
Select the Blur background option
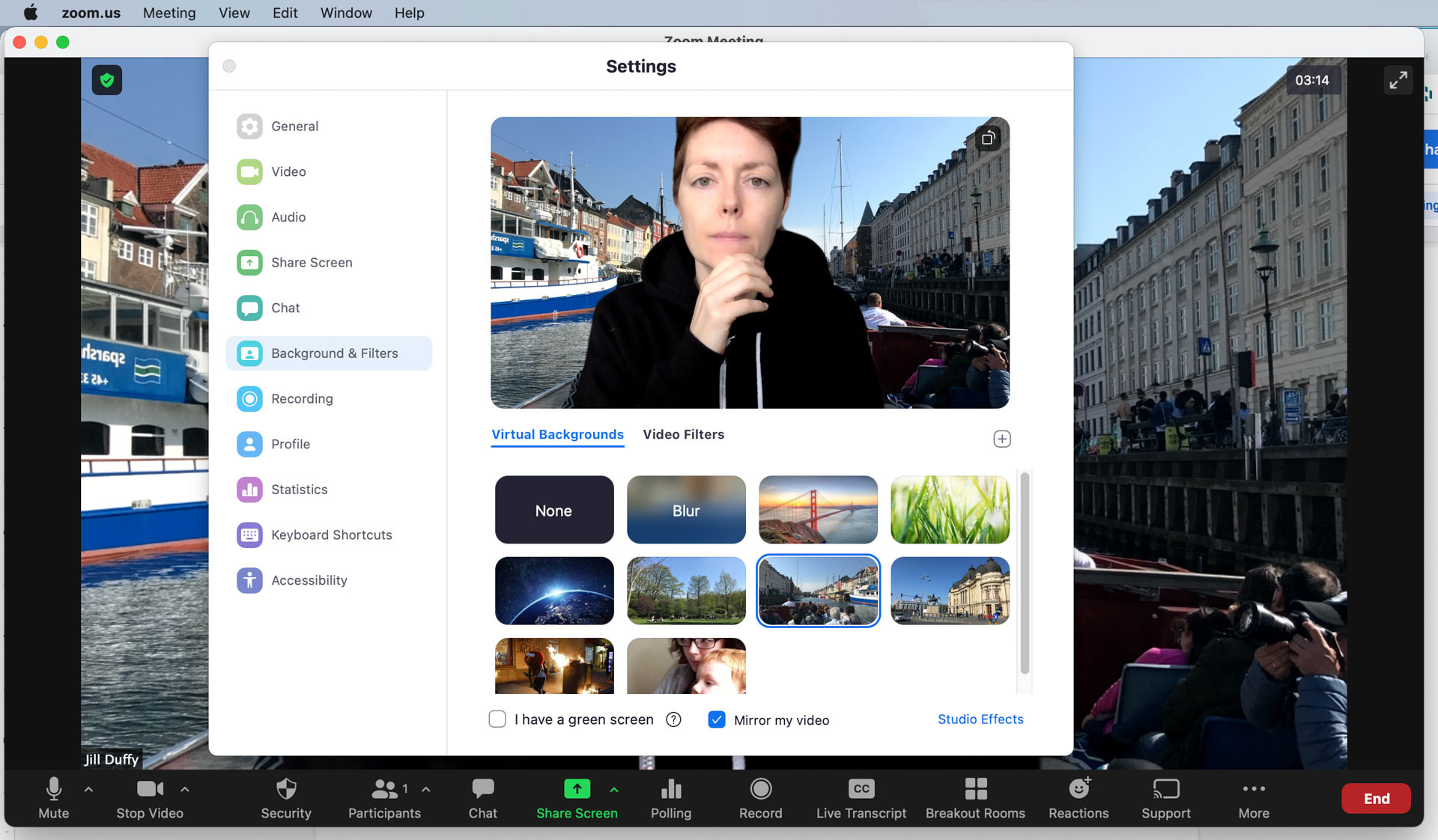pyautogui.click(x=686, y=510)
